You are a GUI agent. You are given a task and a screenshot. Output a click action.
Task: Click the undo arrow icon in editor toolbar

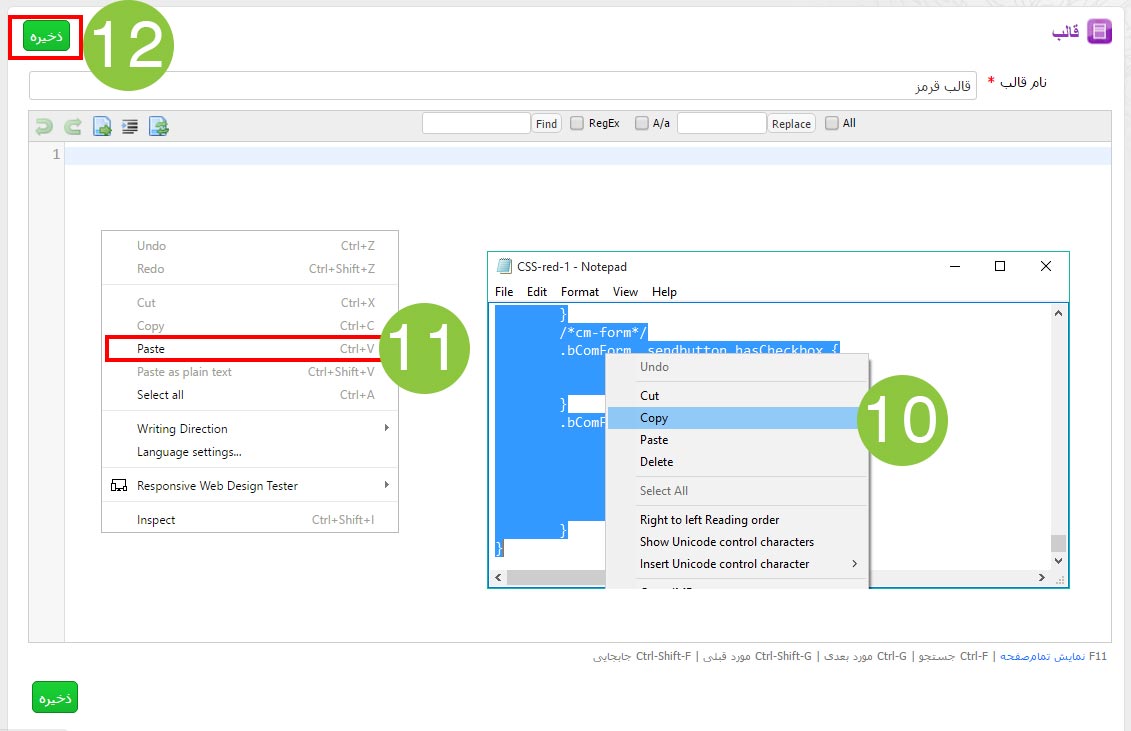coord(44,126)
